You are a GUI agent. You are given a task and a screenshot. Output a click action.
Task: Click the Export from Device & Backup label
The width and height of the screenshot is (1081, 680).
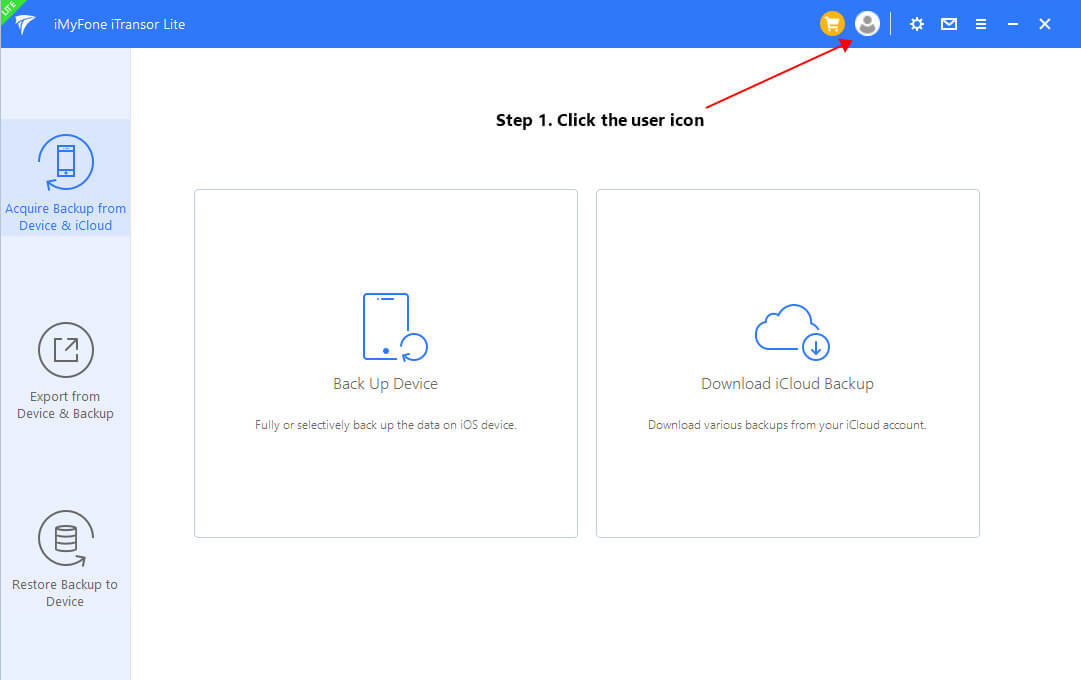click(x=65, y=405)
